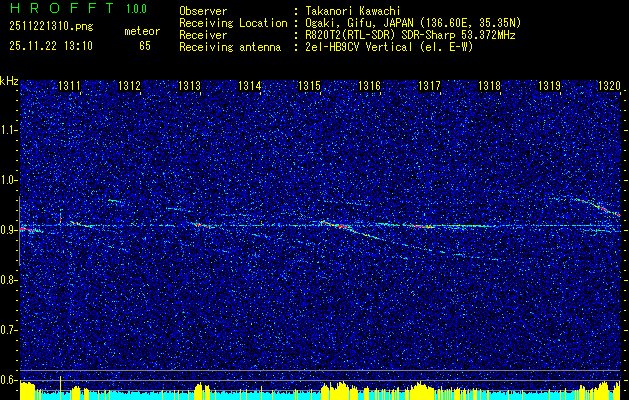629x400 pixels.
Task: Click the meteor label
Action: [x=142, y=31]
